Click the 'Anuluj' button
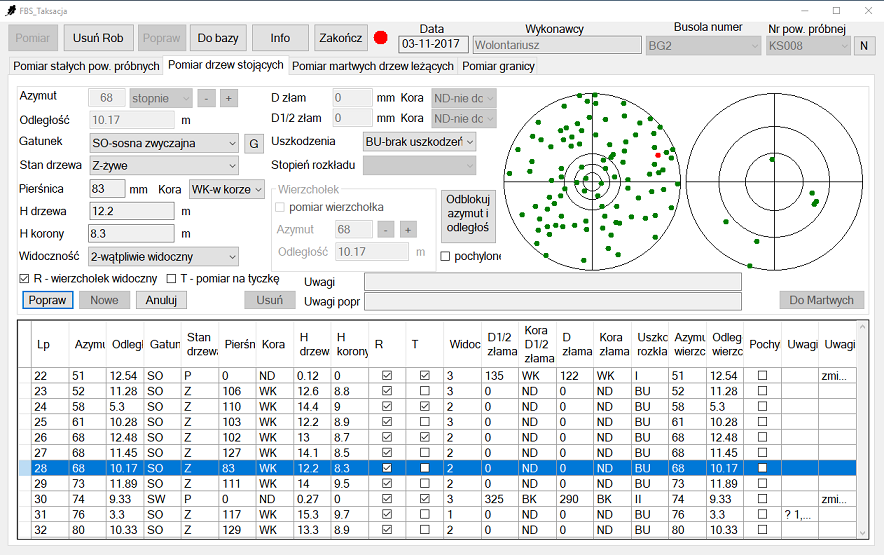This screenshot has height=555, width=884. click(x=161, y=300)
